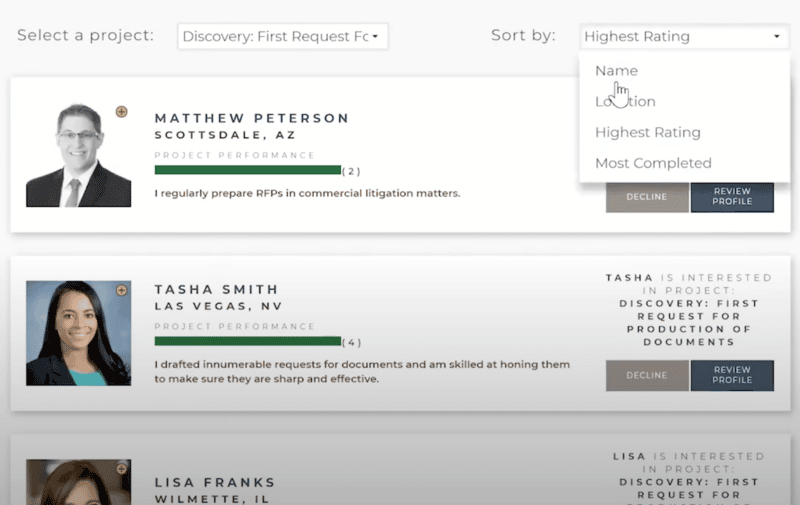Select Most Completed sort option
This screenshot has height=505, width=800.
(x=653, y=163)
